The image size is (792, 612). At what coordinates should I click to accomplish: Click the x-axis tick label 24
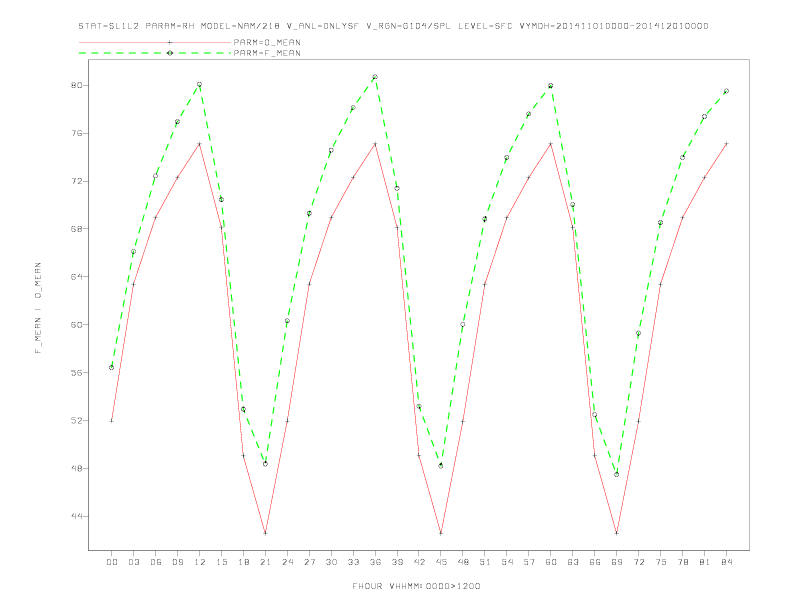tap(287, 562)
